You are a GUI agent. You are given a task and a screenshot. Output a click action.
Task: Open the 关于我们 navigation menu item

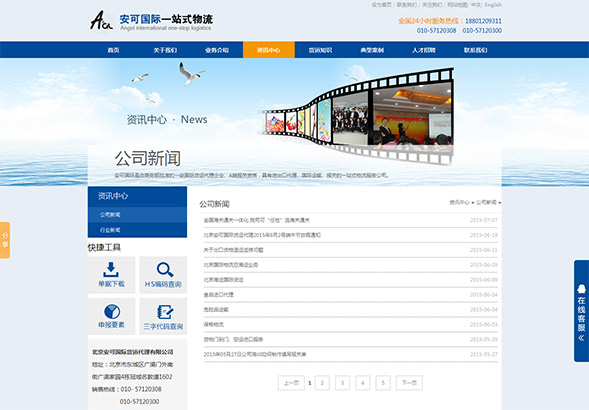pyautogui.click(x=165, y=50)
